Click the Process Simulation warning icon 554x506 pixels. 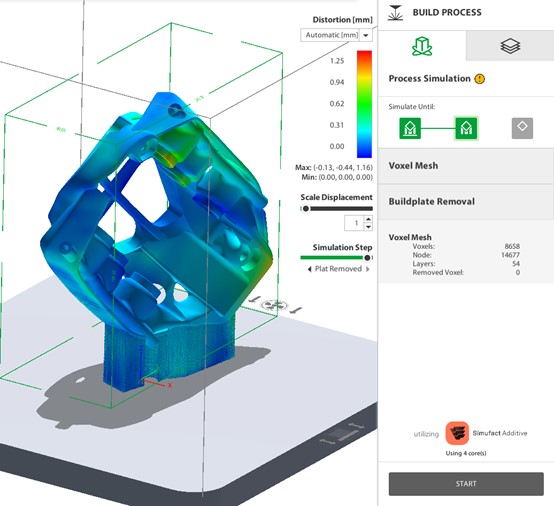479,78
